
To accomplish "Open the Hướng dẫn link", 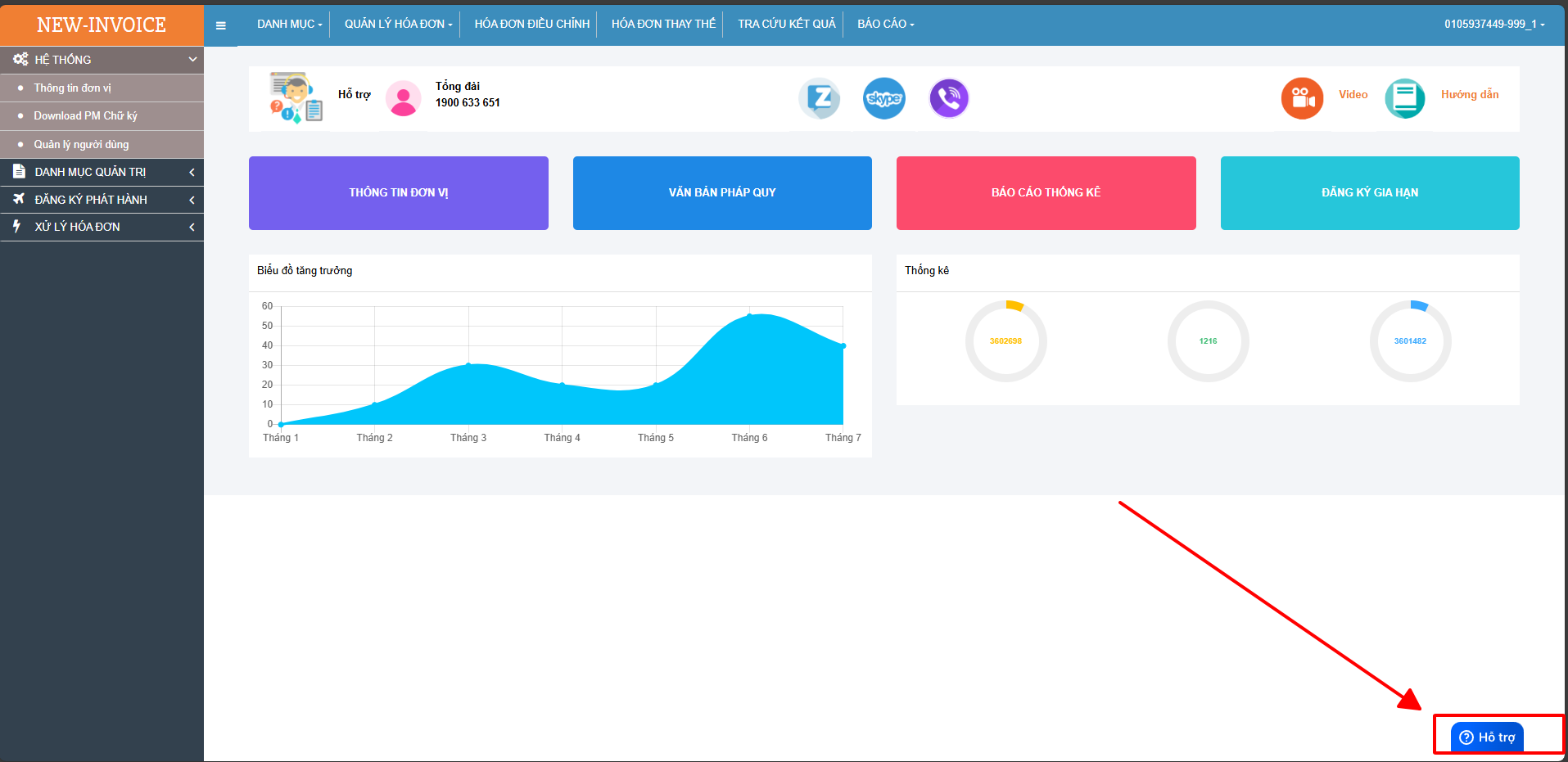I will coord(1470,95).
